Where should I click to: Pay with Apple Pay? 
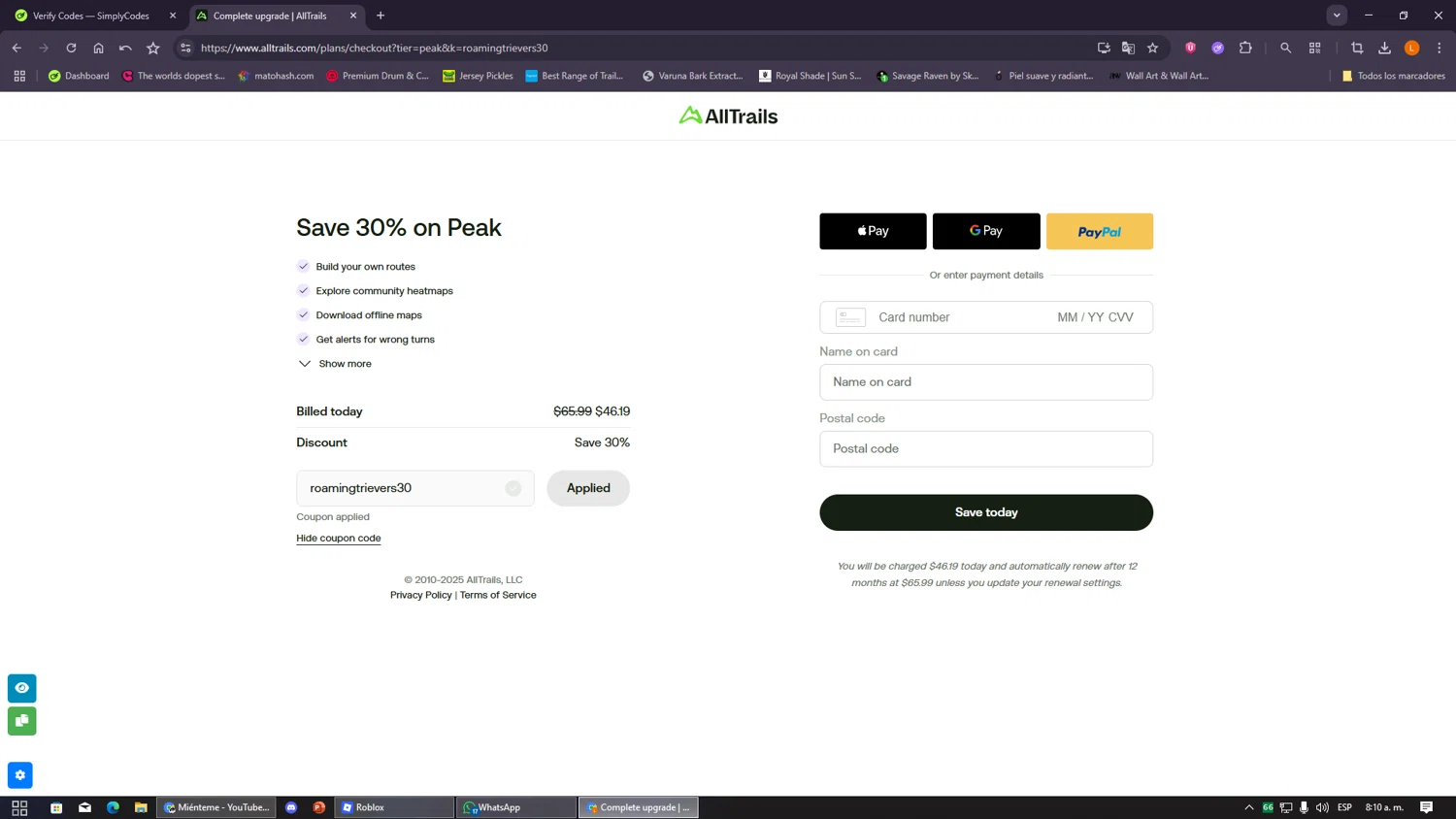tap(873, 231)
